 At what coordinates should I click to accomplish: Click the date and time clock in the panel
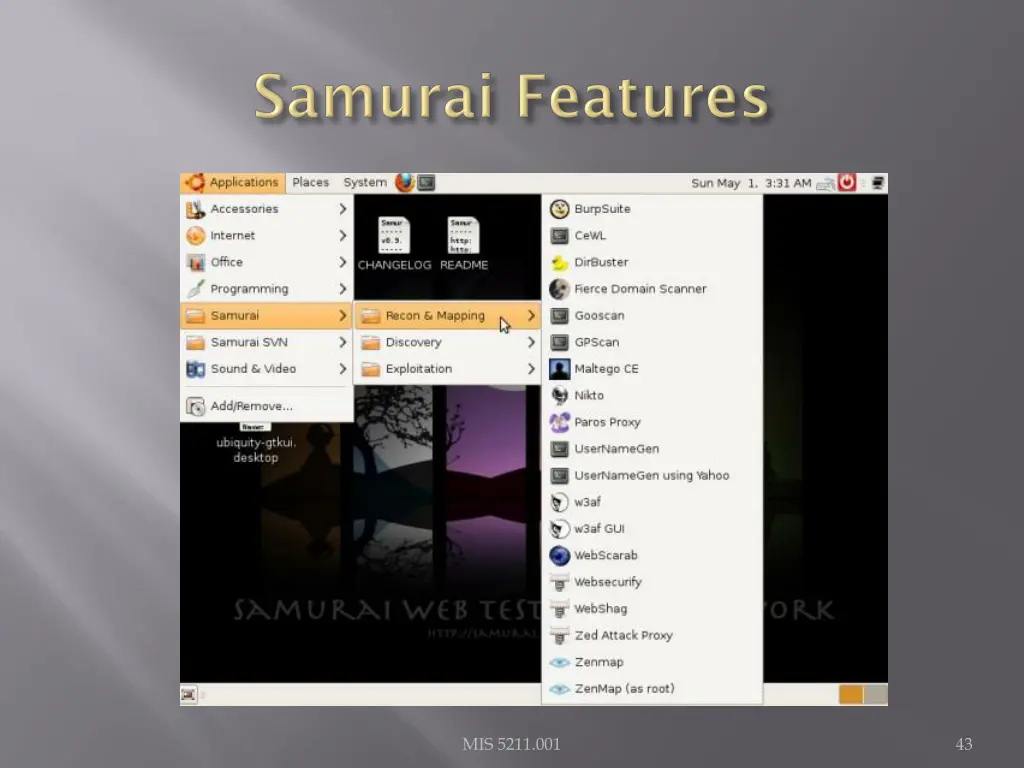tap(751, 183)
